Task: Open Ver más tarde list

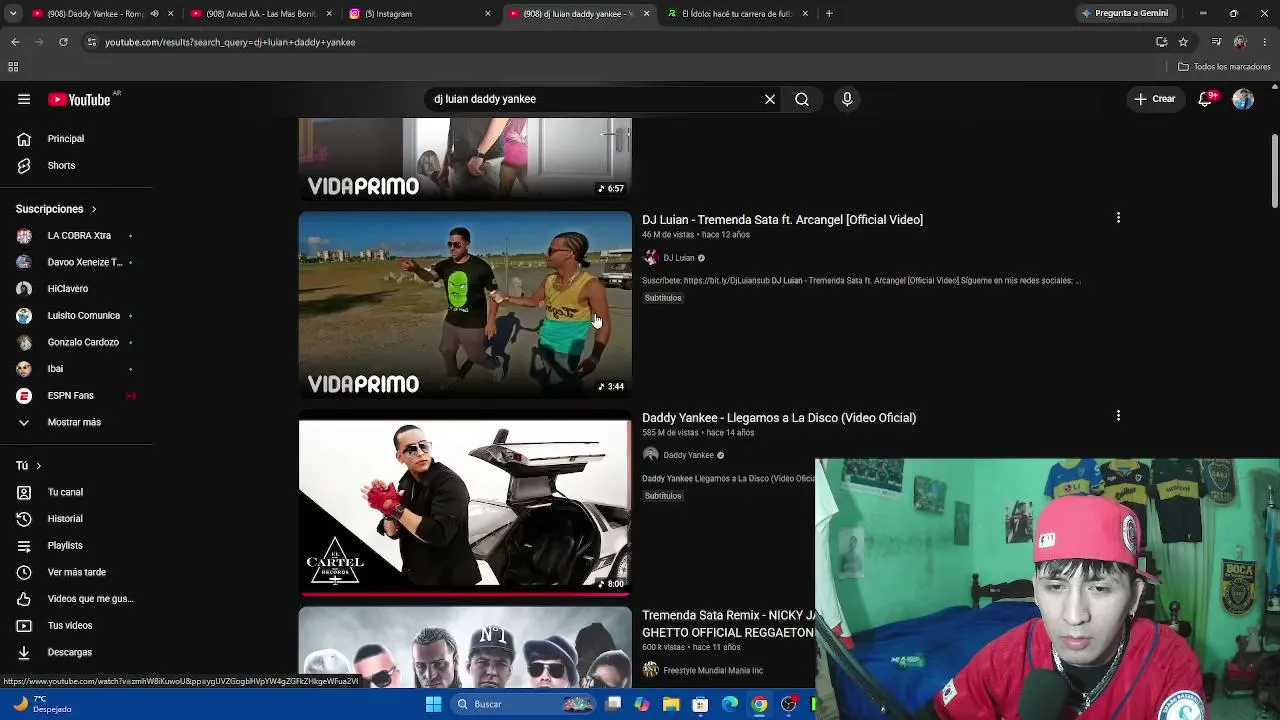Action: (77, 572)
